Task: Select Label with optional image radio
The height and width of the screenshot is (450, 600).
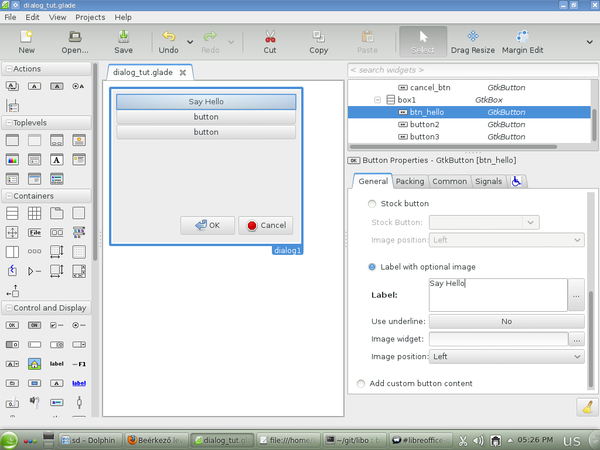Action: [372, 267]
